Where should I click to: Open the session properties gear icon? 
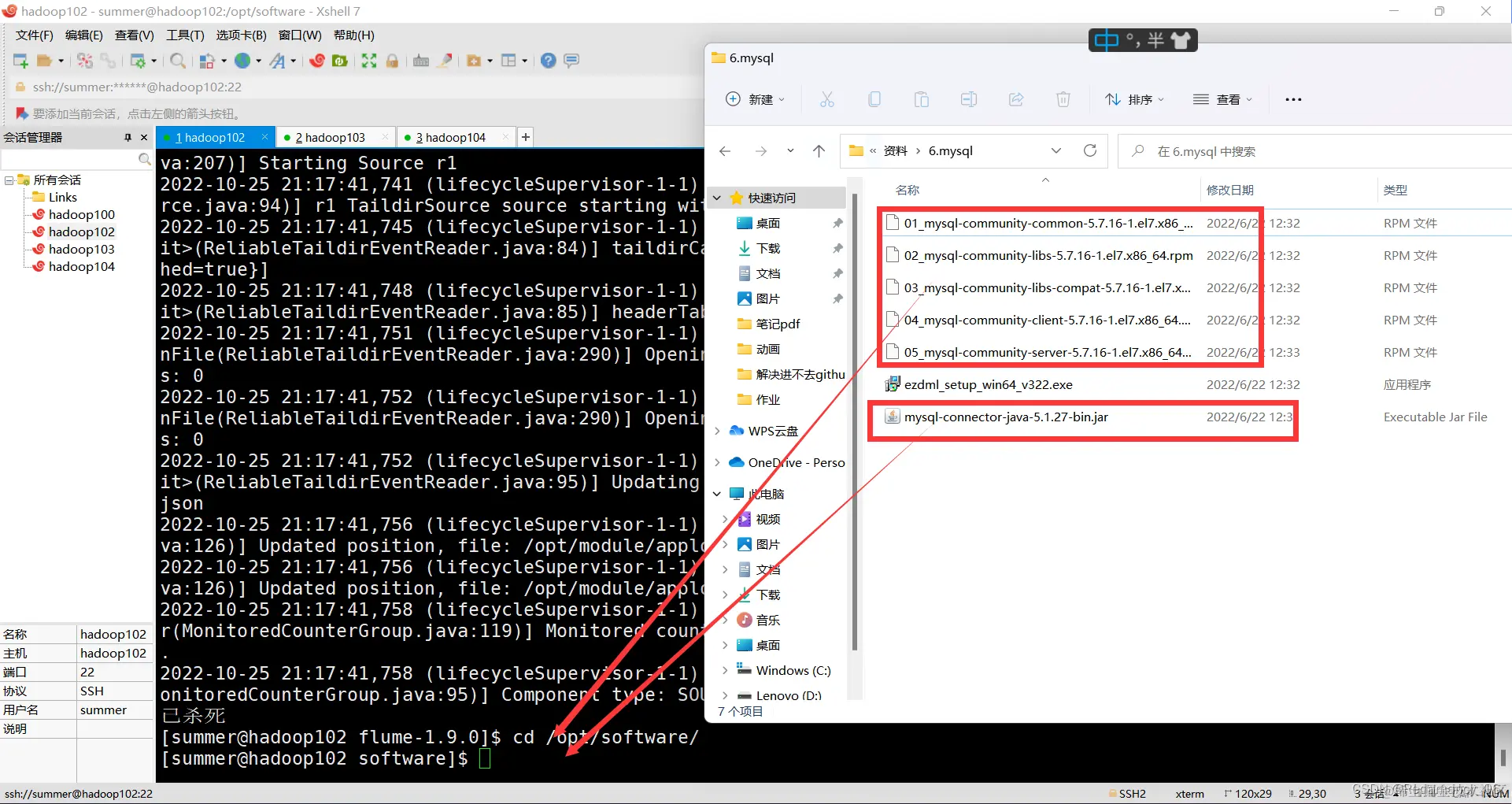[138, 61]
